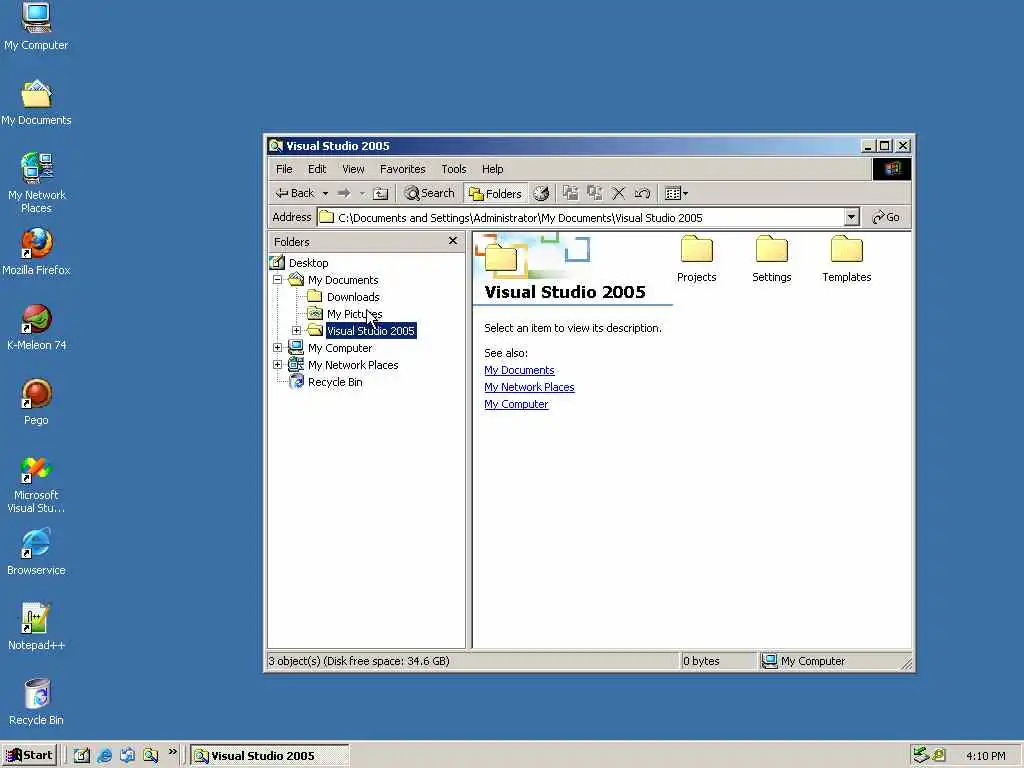Image resolution: width=1024 pixels, height=768 pixels.
Task: Click the Undo toolbar icon
Action: [642, 193]
